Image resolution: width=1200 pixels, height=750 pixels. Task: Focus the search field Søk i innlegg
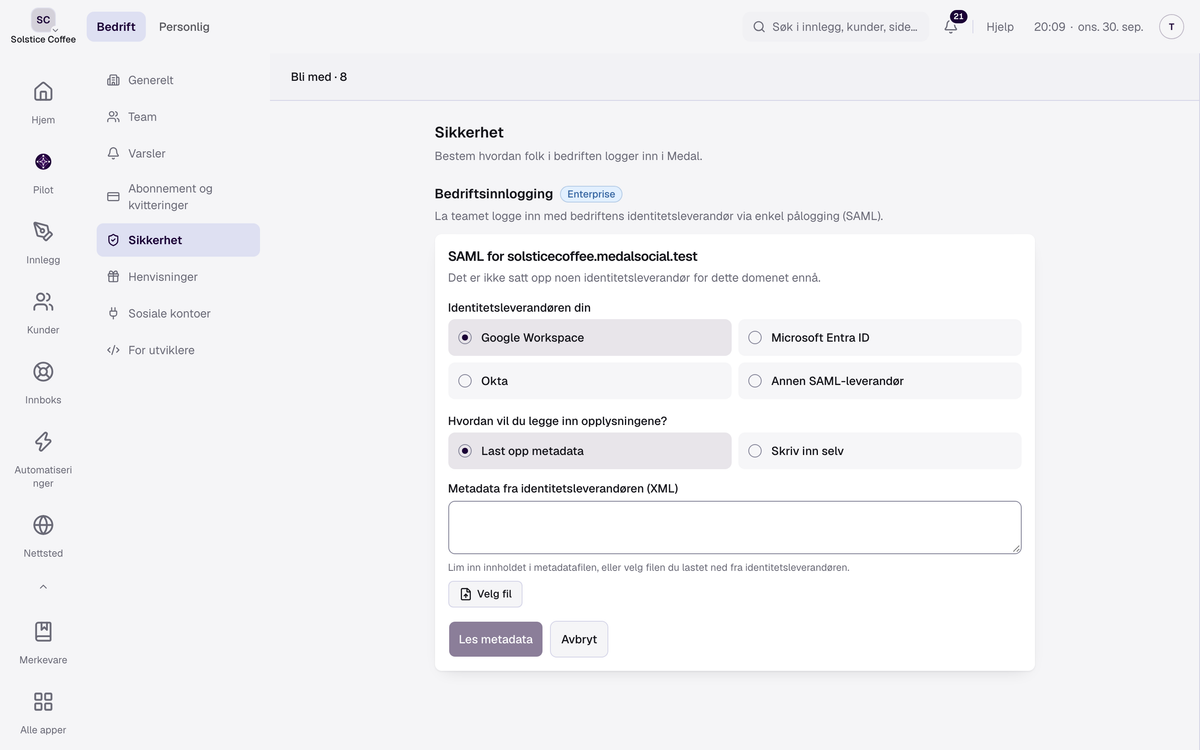[836, 27]
